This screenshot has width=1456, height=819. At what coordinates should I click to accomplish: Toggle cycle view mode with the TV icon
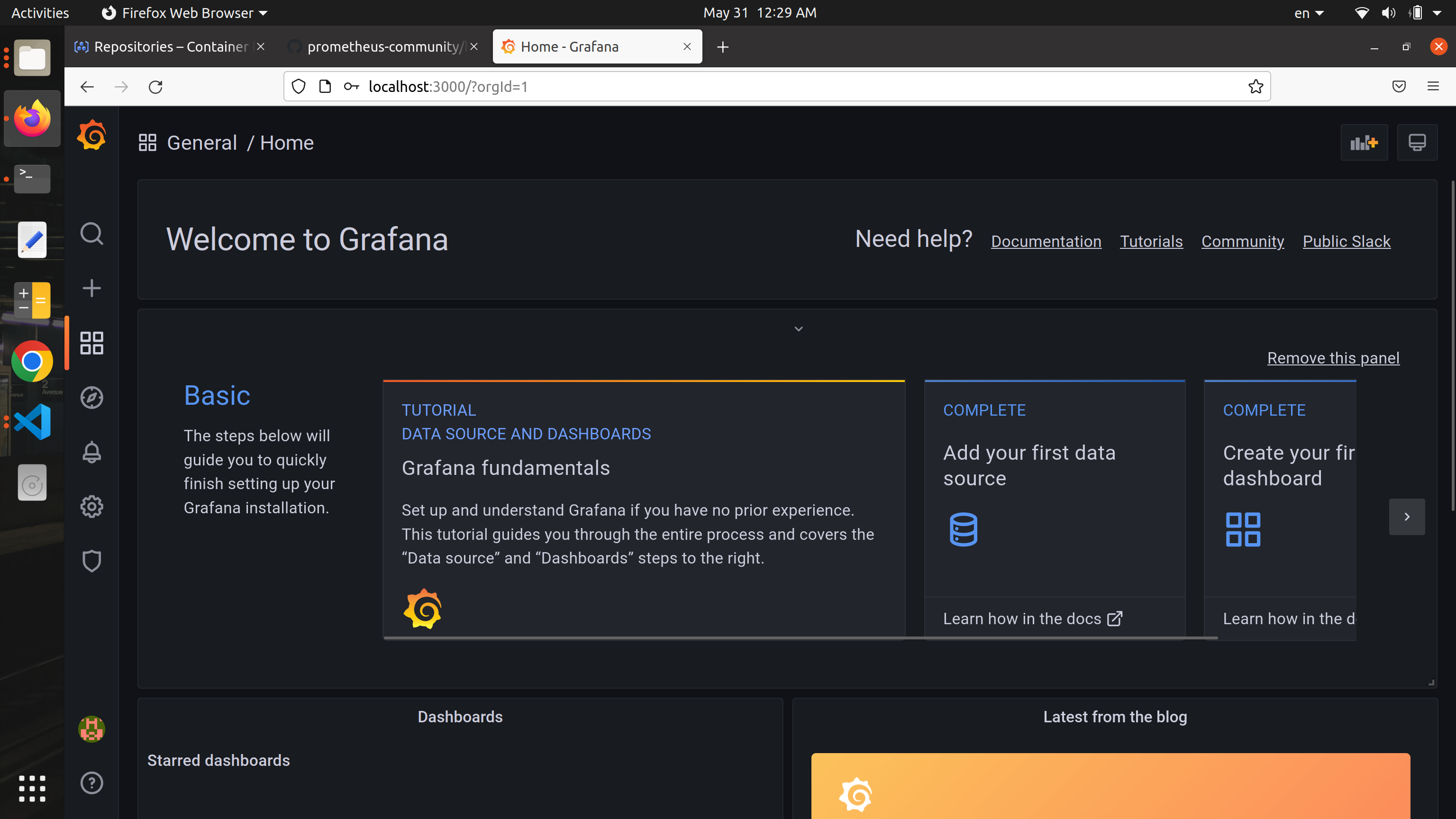click(1418, 143)
